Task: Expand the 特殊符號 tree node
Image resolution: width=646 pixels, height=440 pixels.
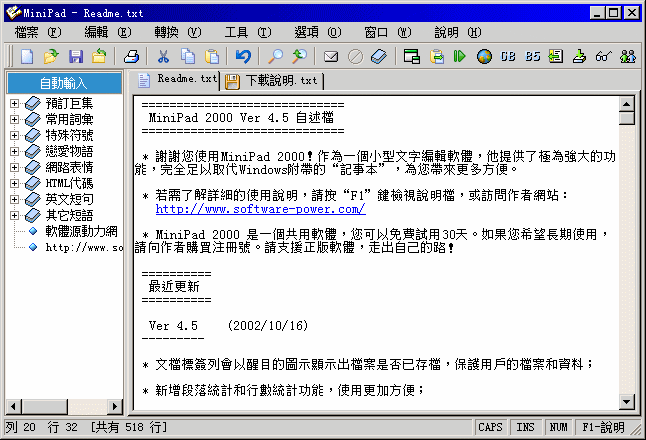Action: 14,135
